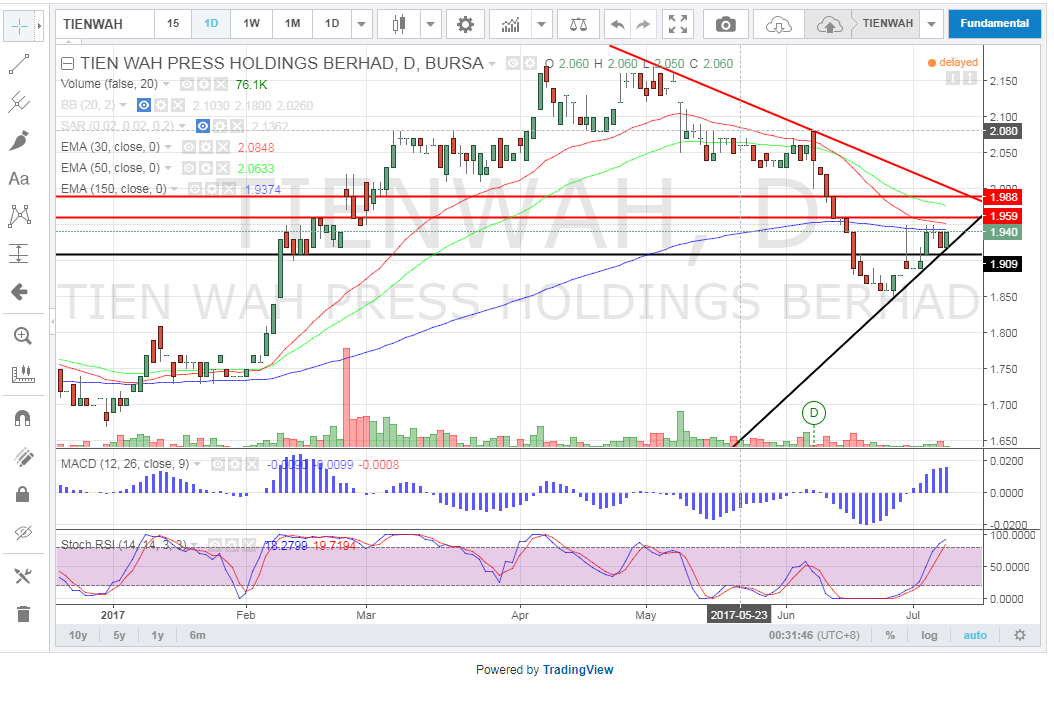Click the 1.988 red price label
This screenshot has height=716, width=1054.
(1002, 197)
